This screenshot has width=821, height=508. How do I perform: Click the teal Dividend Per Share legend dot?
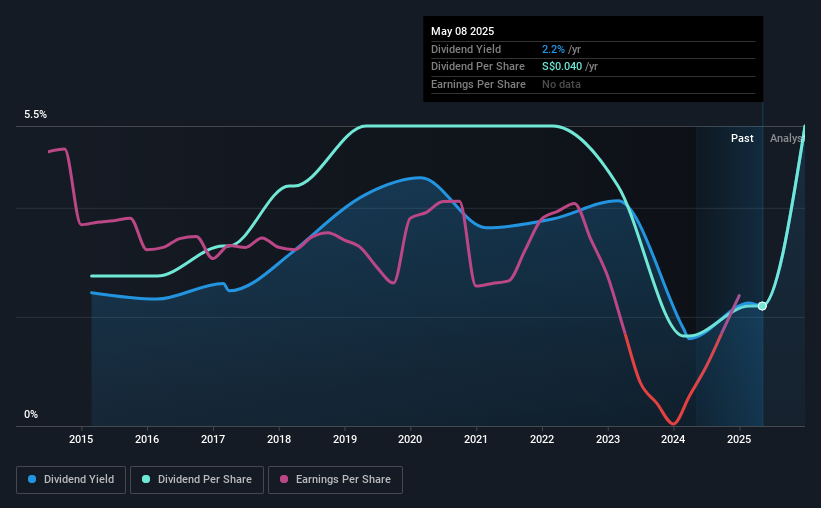[x=146, y=479]
